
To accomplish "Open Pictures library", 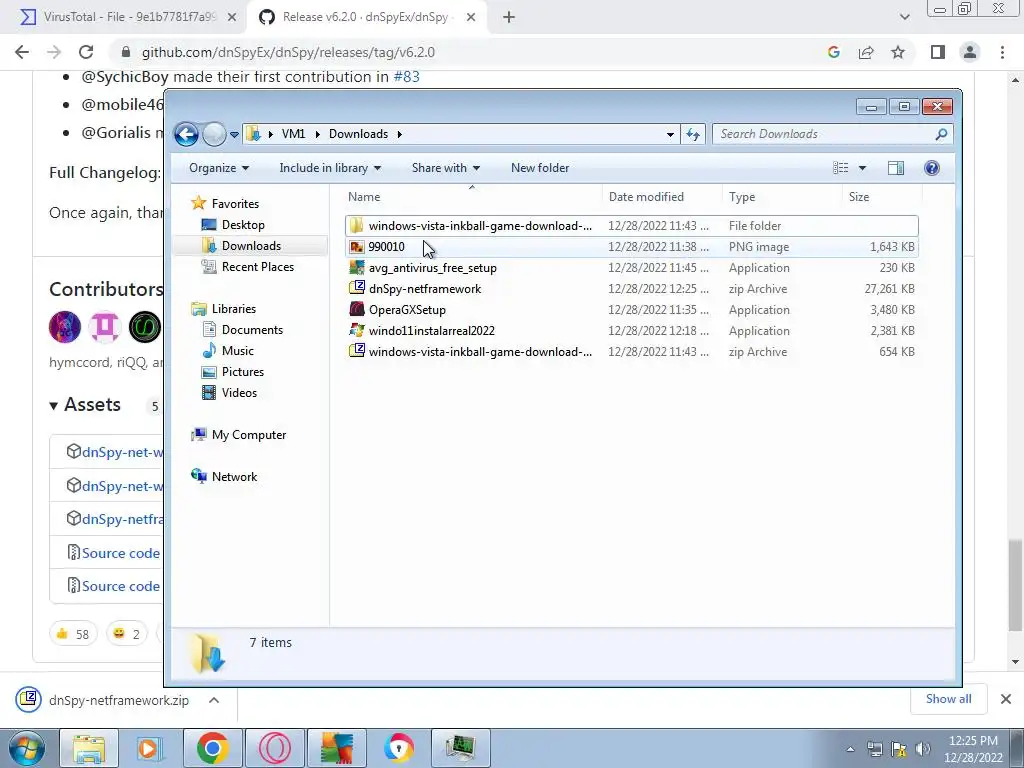I will [x=243, y=372].
